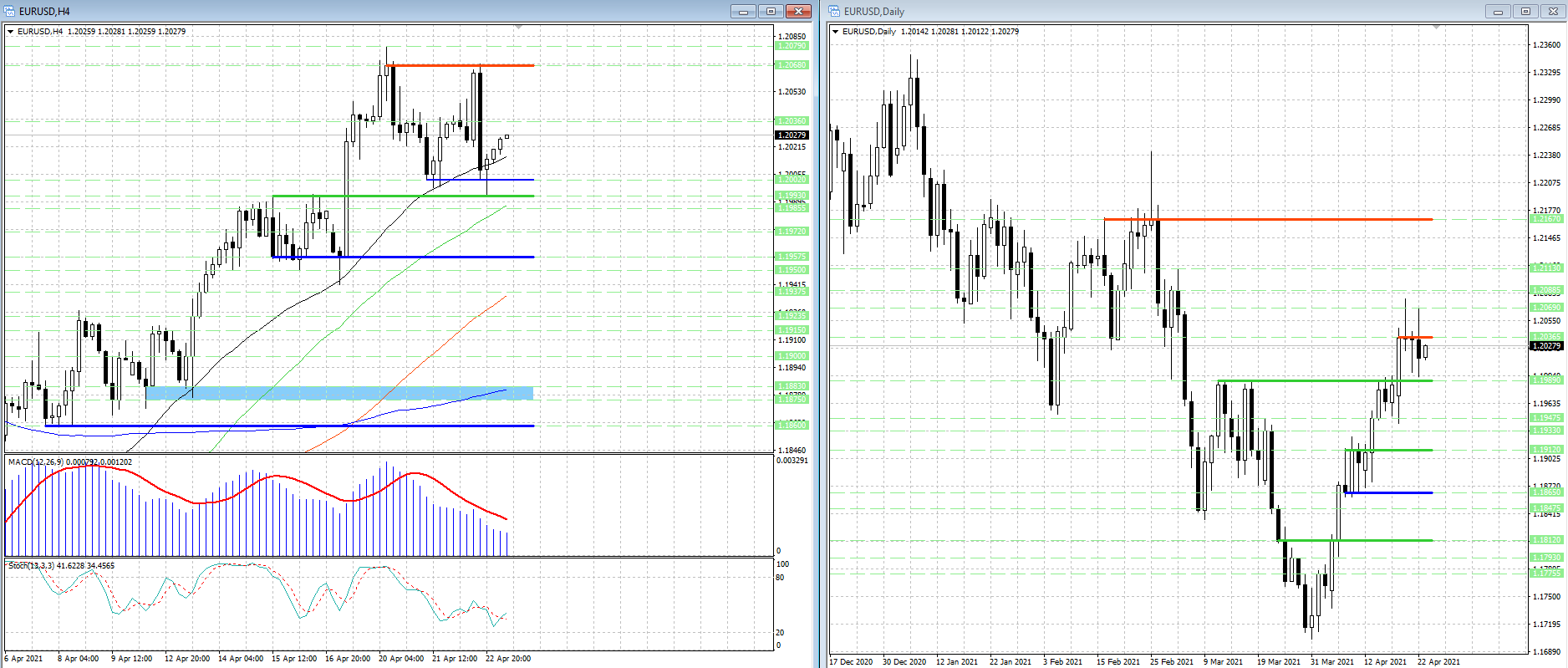Click the Stochastic 80 level label
The height and width of the screenshot is (668, 1568).
click(781, 577)
